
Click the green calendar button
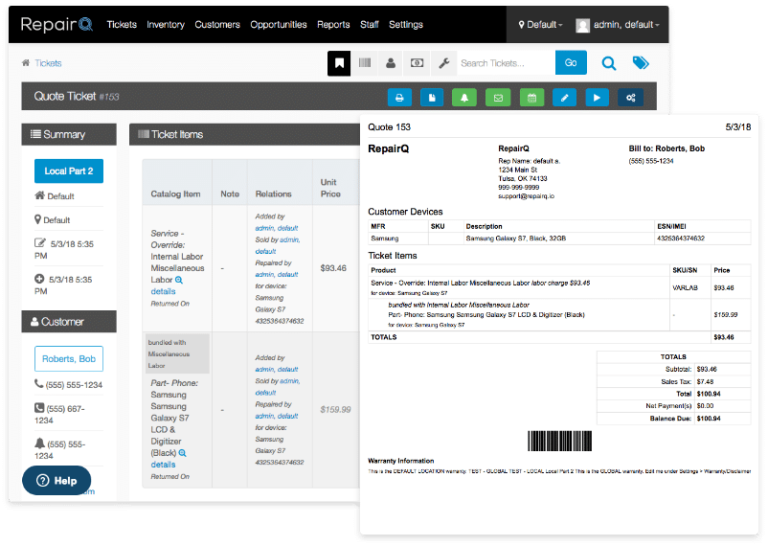click(531, 97)
